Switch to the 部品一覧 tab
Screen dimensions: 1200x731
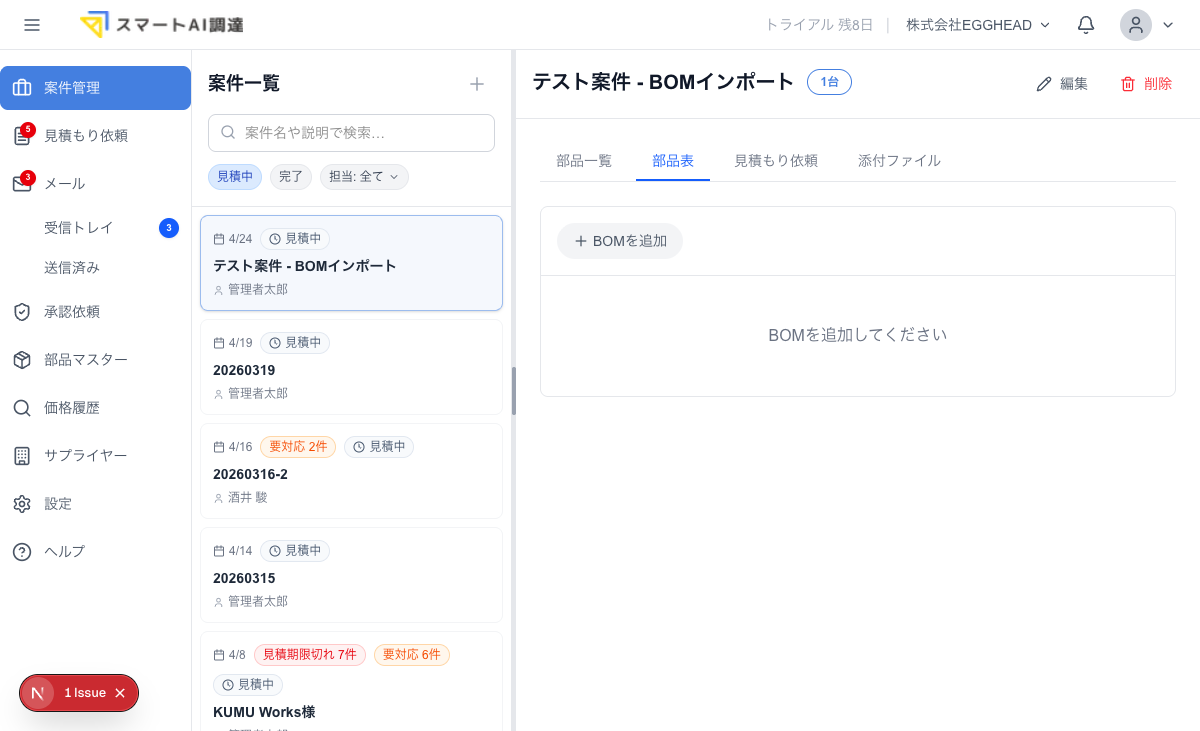pos(584,161)
